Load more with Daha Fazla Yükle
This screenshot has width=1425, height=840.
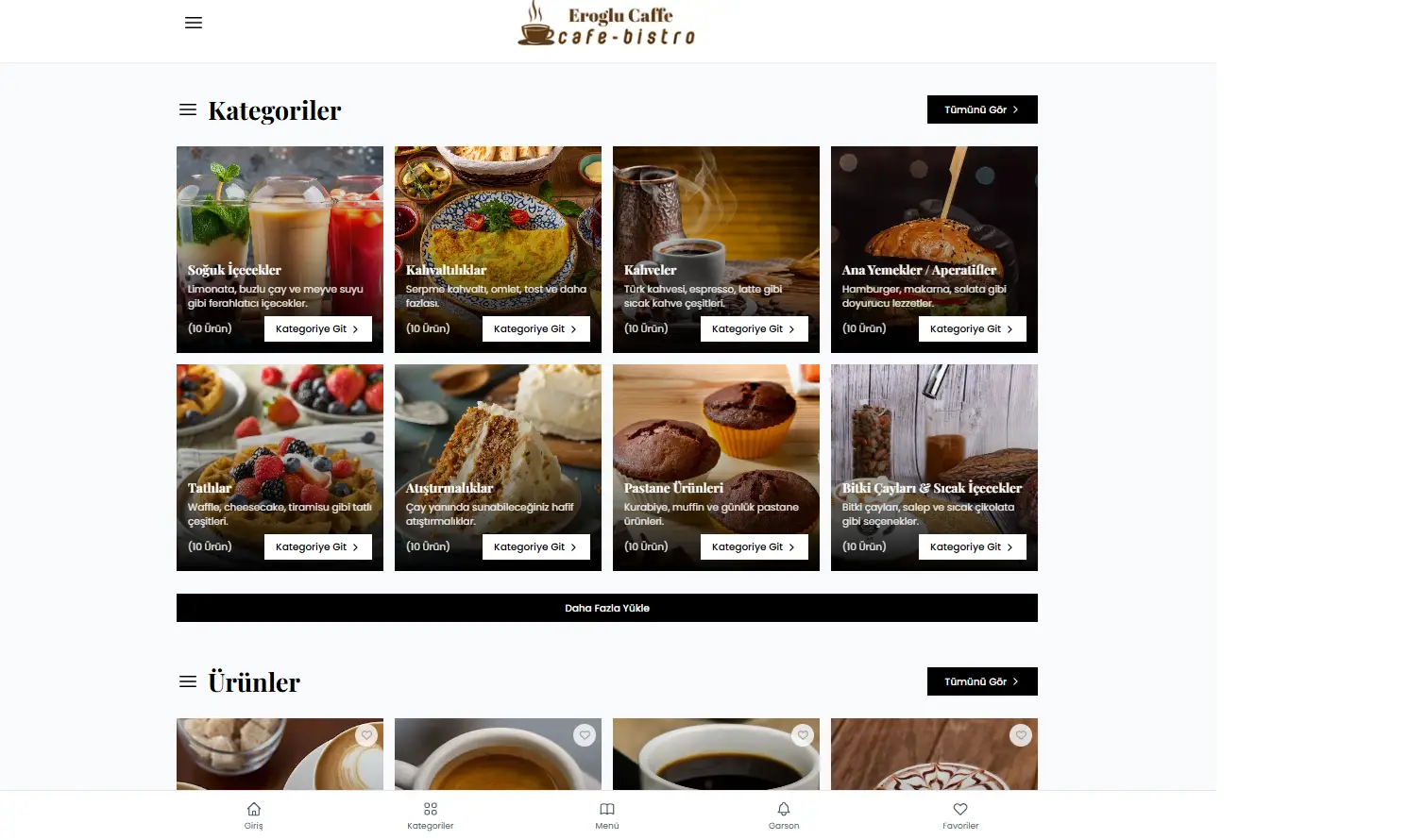[x=607, y=608]
